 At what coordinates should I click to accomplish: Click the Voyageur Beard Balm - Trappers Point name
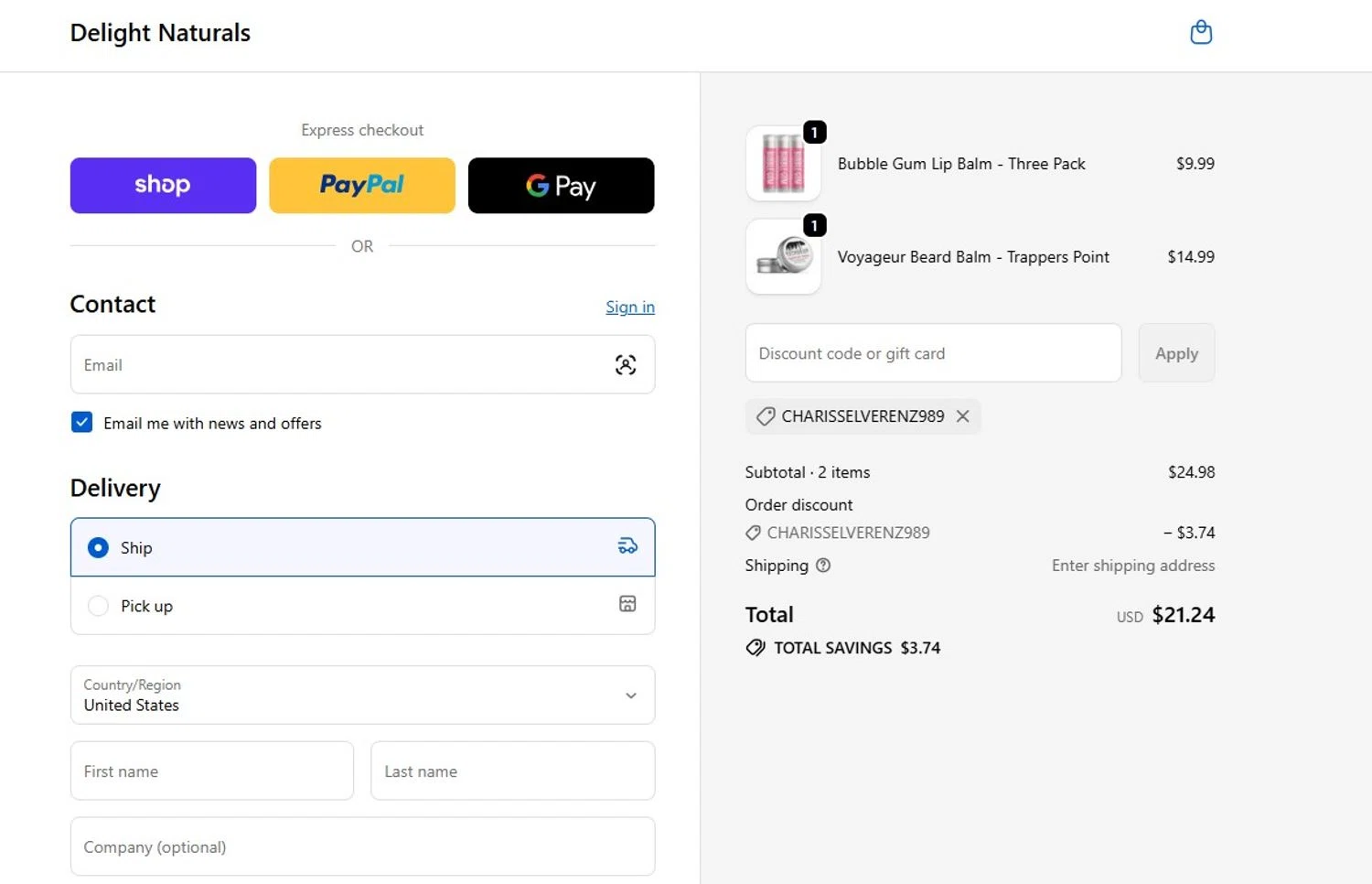(973, 257)
